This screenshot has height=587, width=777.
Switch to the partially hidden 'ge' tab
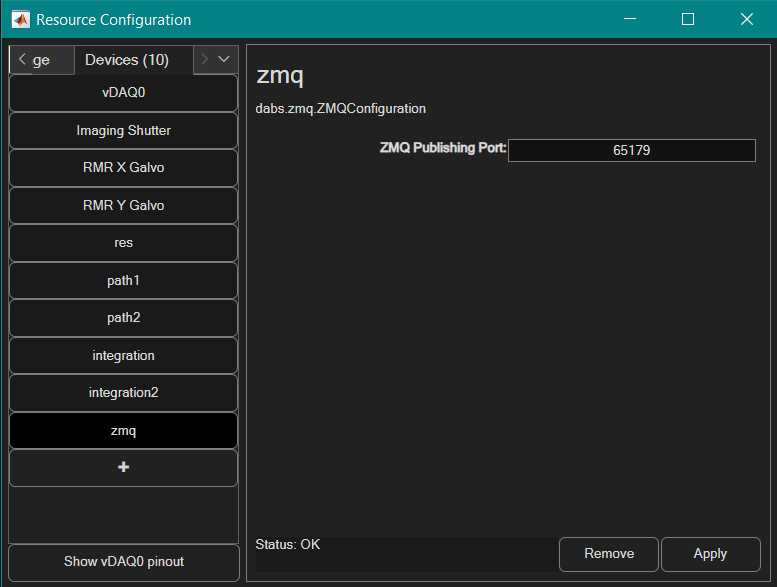pos(41,60)
